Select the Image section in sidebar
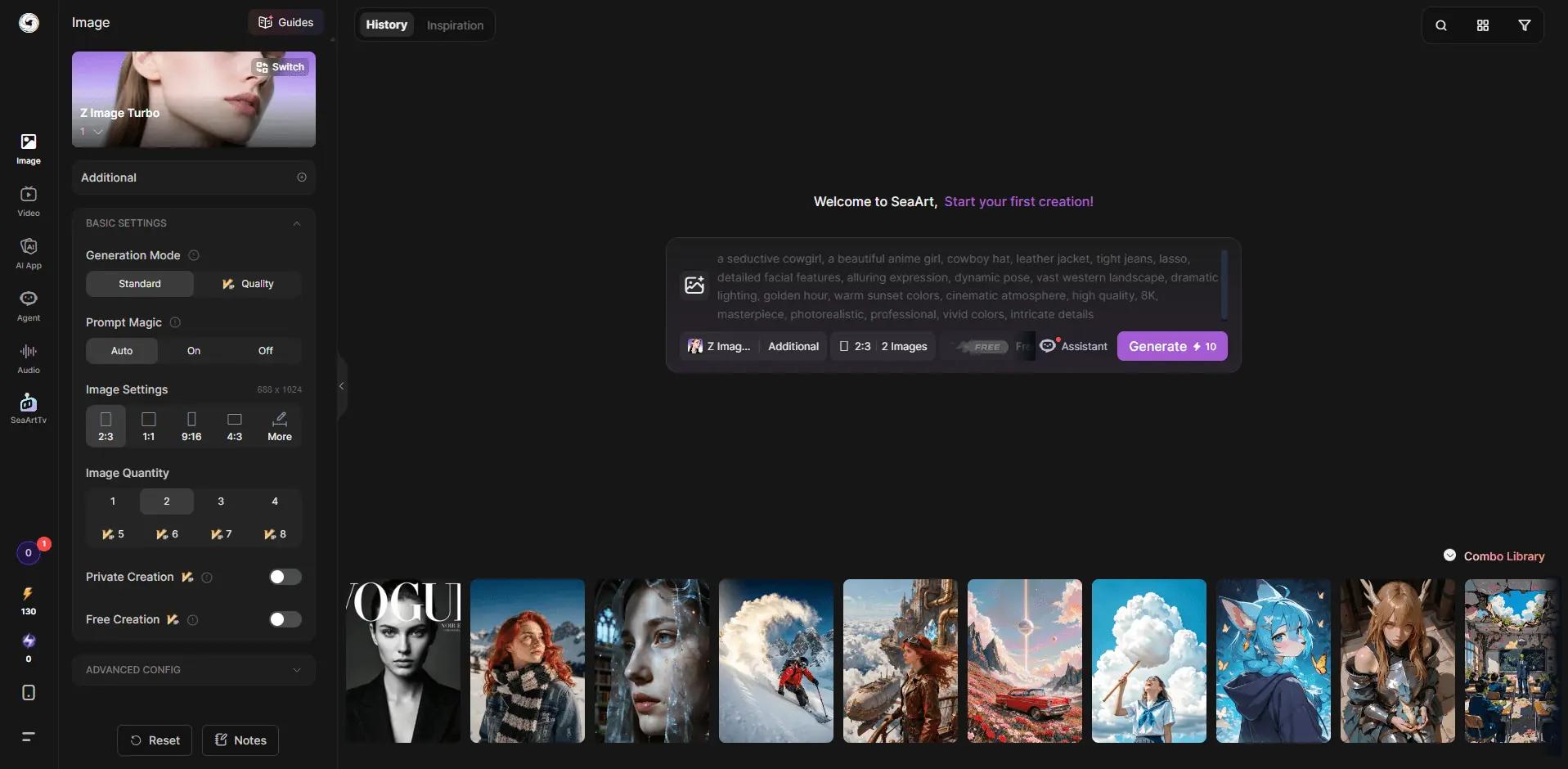Viewport: 1568px width, 769px height. click(29, 149)
